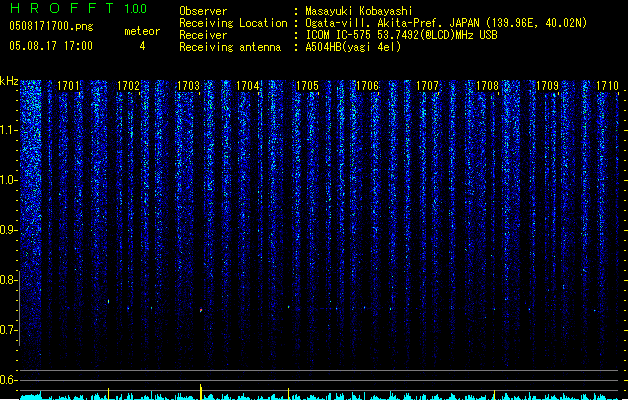629x400 pixels.
Task: Select the A504HB(yagi 4el) antenna text
Action: click(353, 47)
